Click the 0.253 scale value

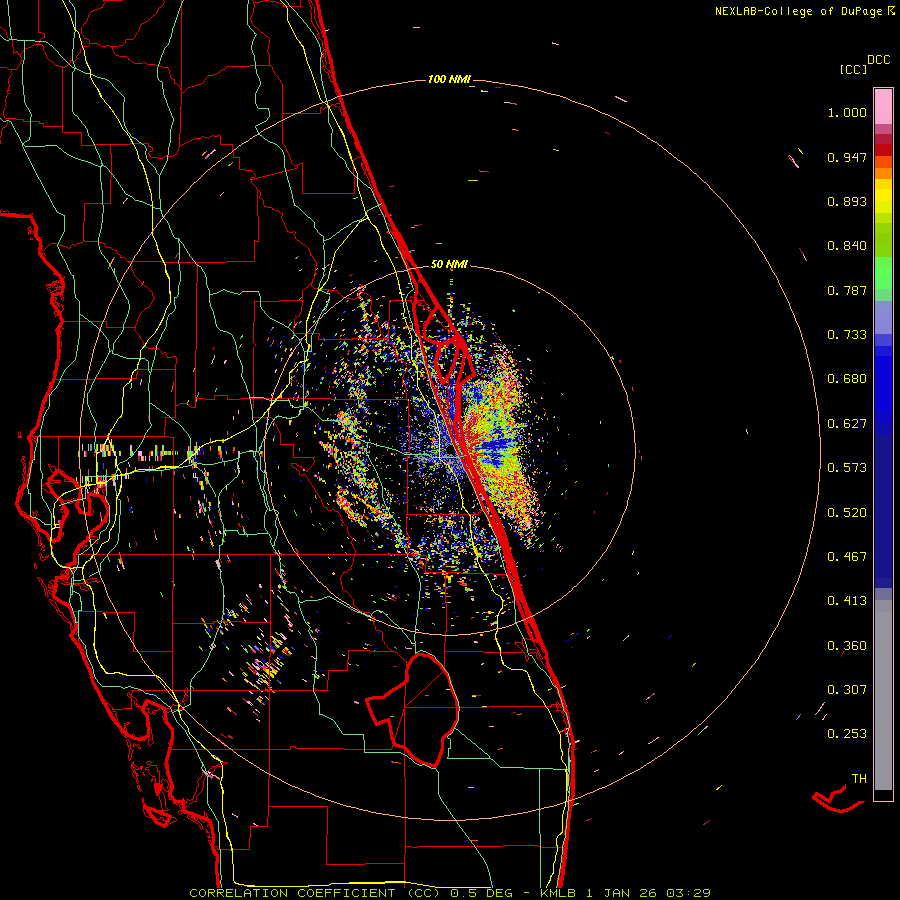[x=847, y=734]
